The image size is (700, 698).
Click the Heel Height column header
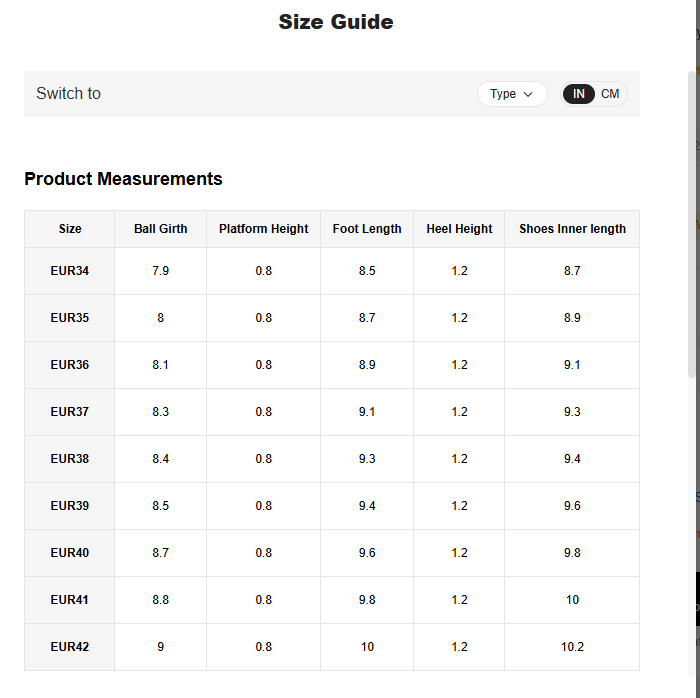[x=459, y=229]
